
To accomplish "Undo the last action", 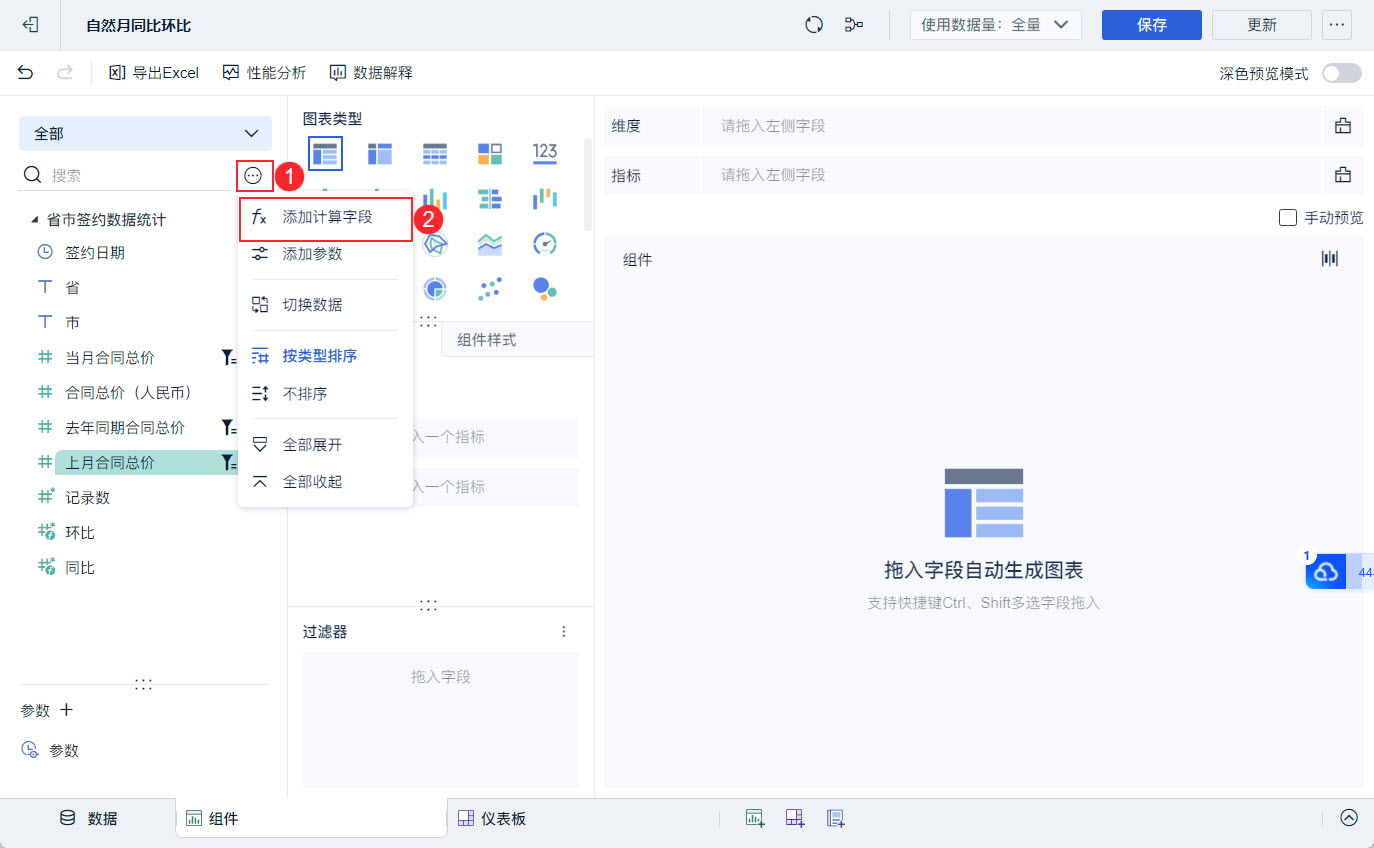I will point(25,73).
